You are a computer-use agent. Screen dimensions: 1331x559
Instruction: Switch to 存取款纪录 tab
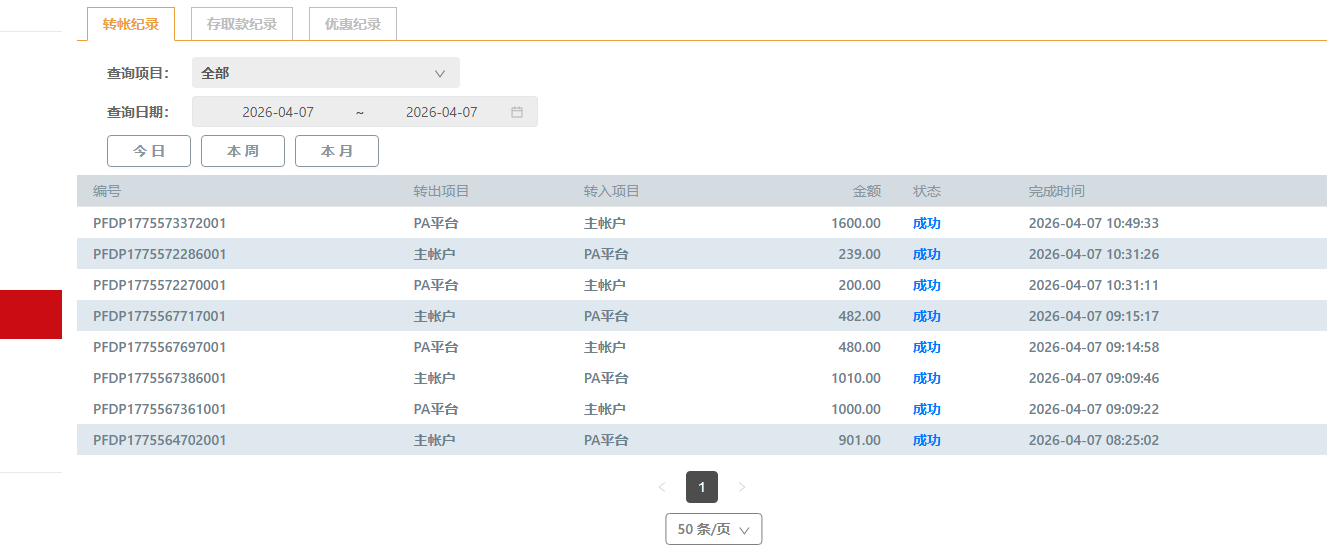click(x=242, y=24)
